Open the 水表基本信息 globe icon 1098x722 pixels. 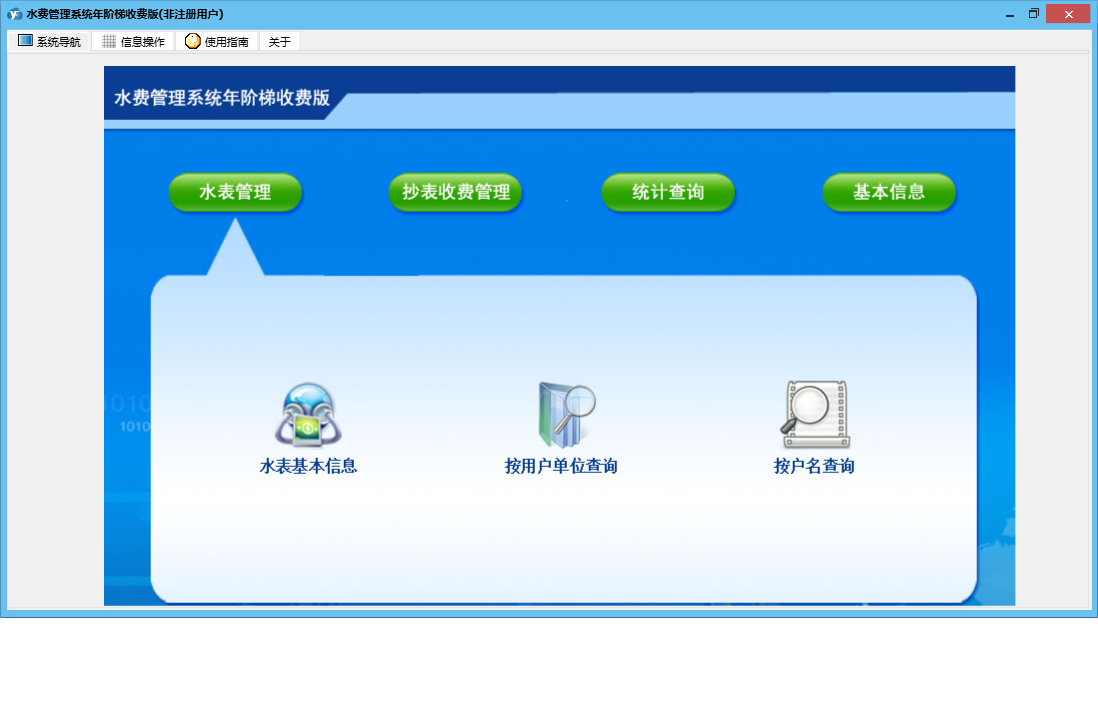tap(308, 415)
